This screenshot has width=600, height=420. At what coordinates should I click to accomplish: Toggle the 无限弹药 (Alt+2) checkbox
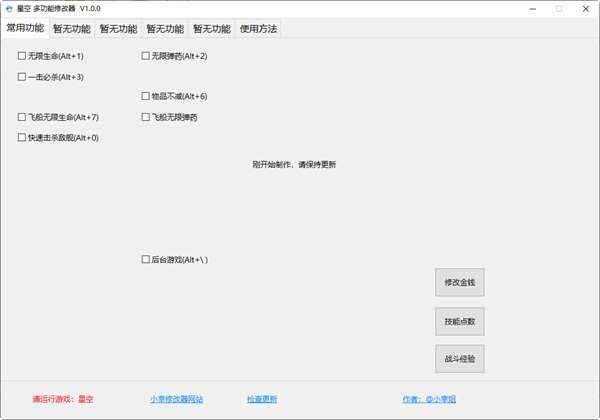(x=146, y=56)
